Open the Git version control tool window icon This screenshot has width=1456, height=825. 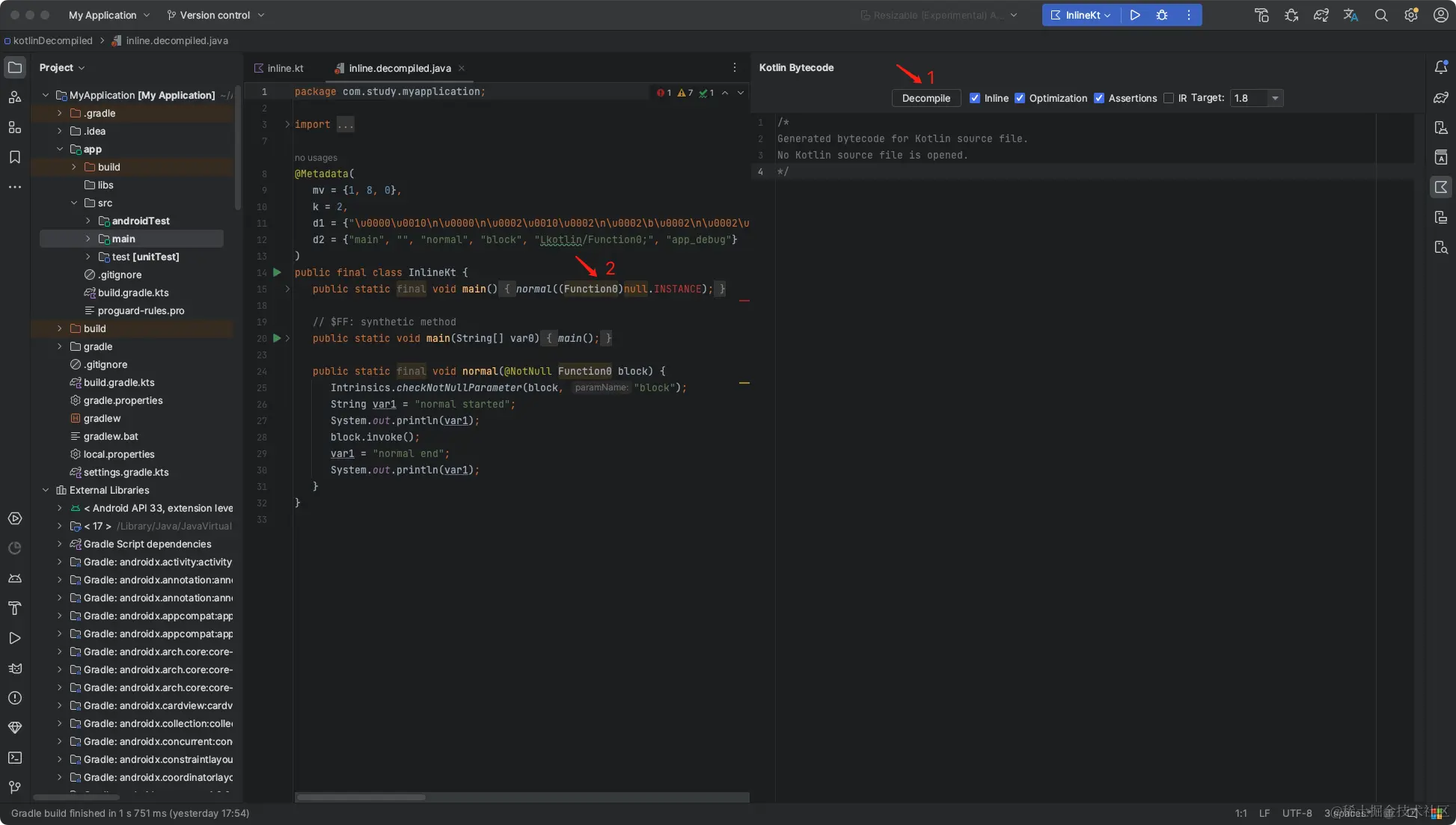[15, 788]
